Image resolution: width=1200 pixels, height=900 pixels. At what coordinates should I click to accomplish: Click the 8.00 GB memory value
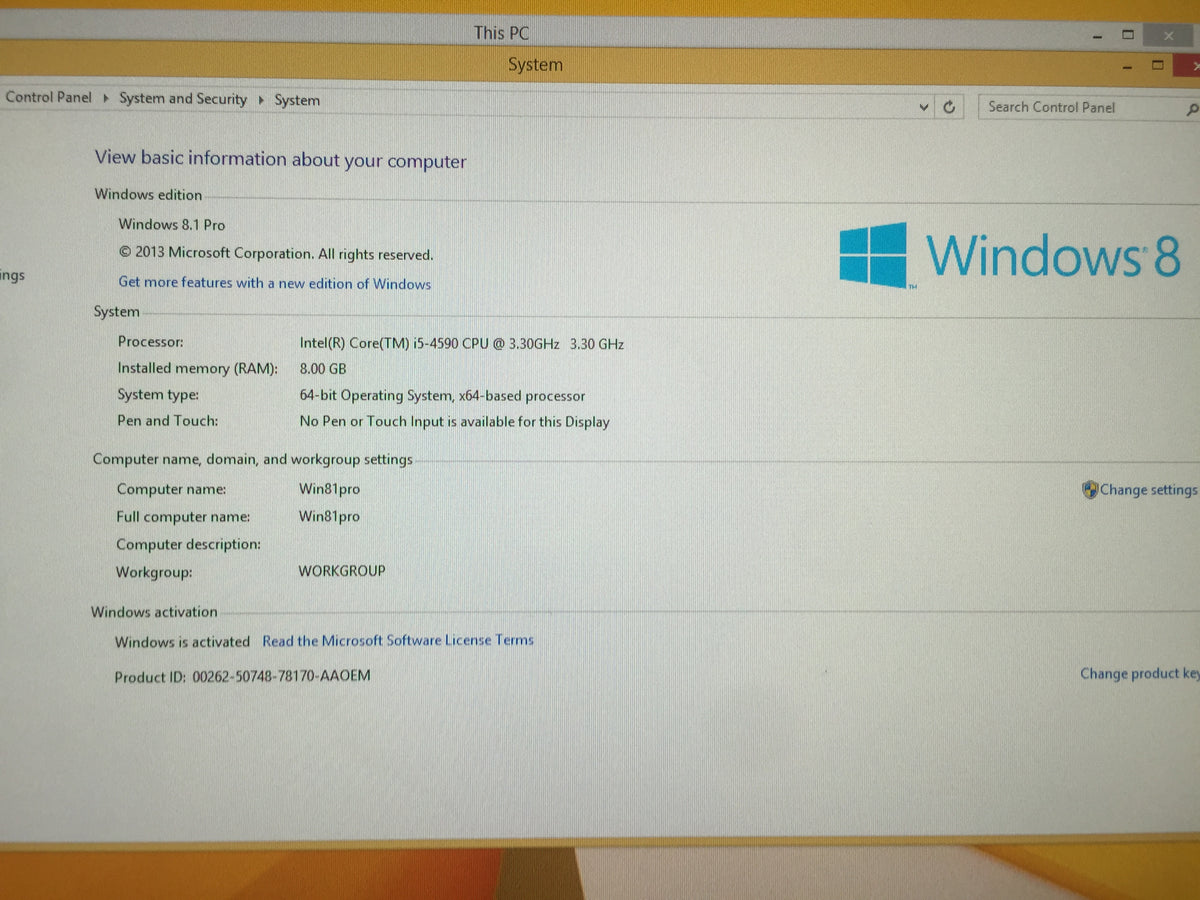coord(323,369)
